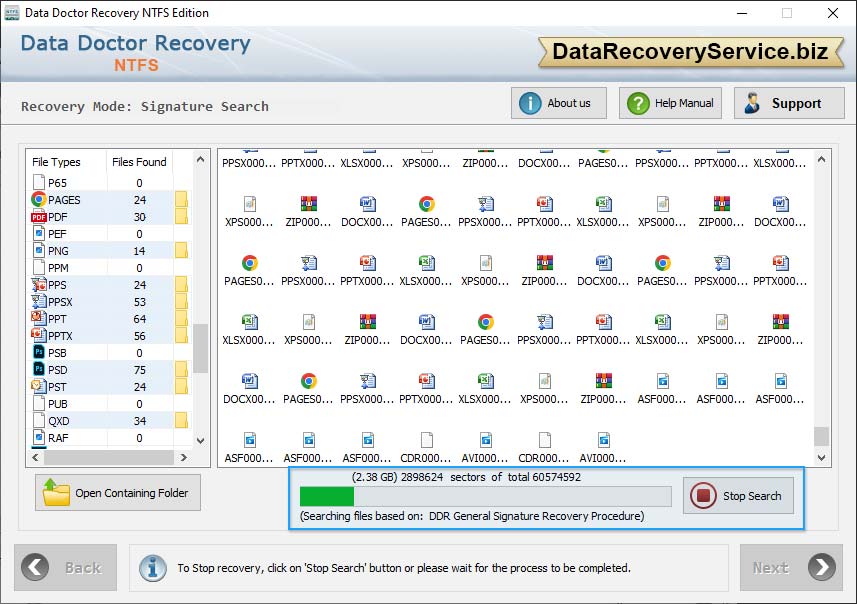Click the Support button

(789, 103)
